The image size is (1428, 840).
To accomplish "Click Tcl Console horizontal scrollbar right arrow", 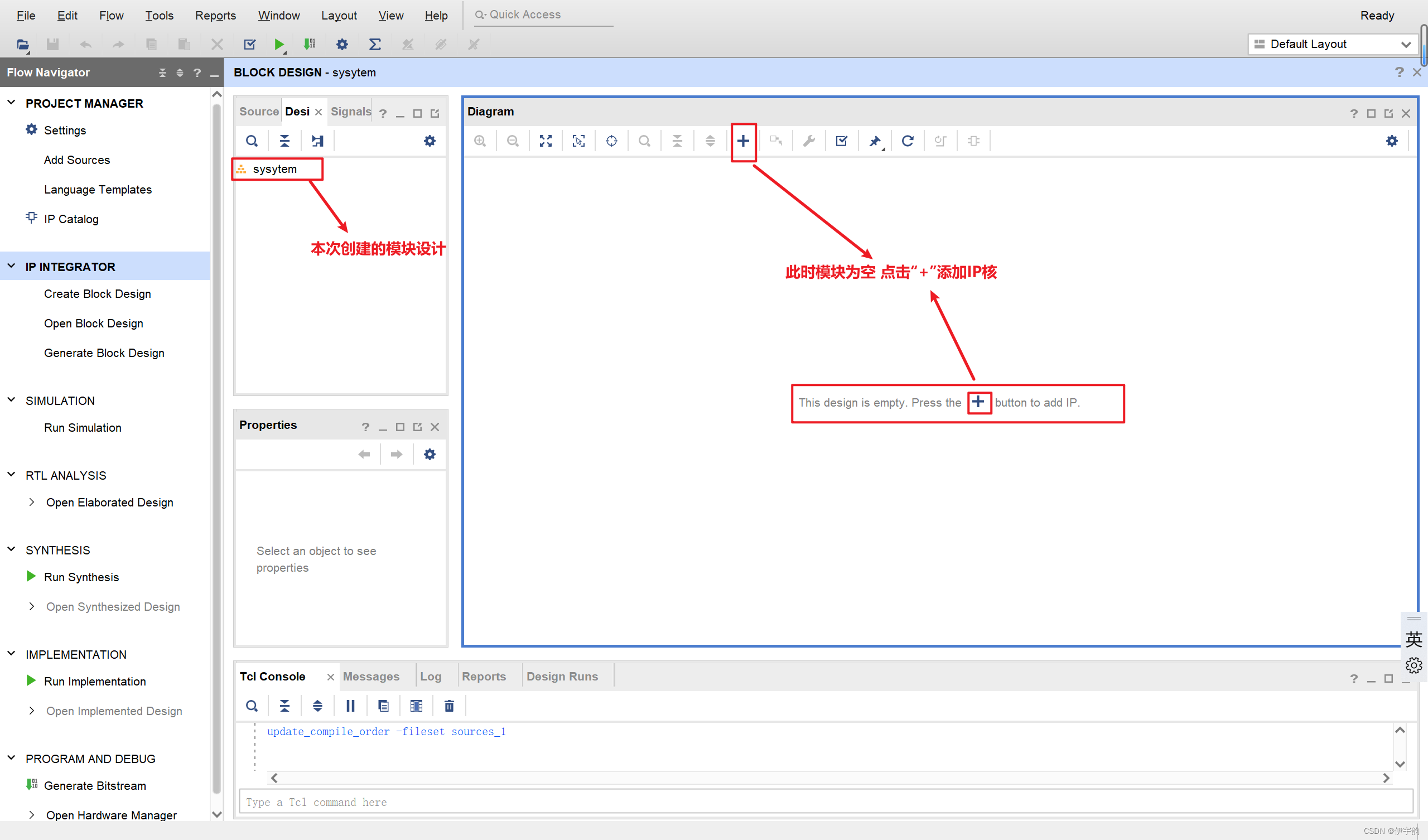I will tap(1386, 778).
